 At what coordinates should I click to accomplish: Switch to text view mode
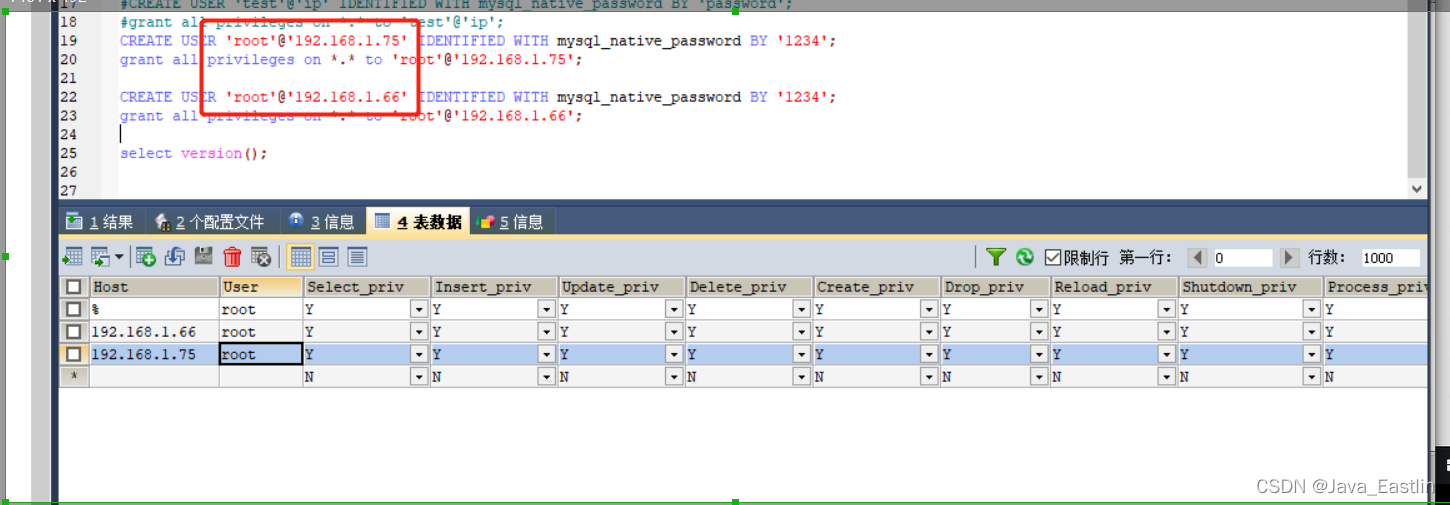click(357, 257)
